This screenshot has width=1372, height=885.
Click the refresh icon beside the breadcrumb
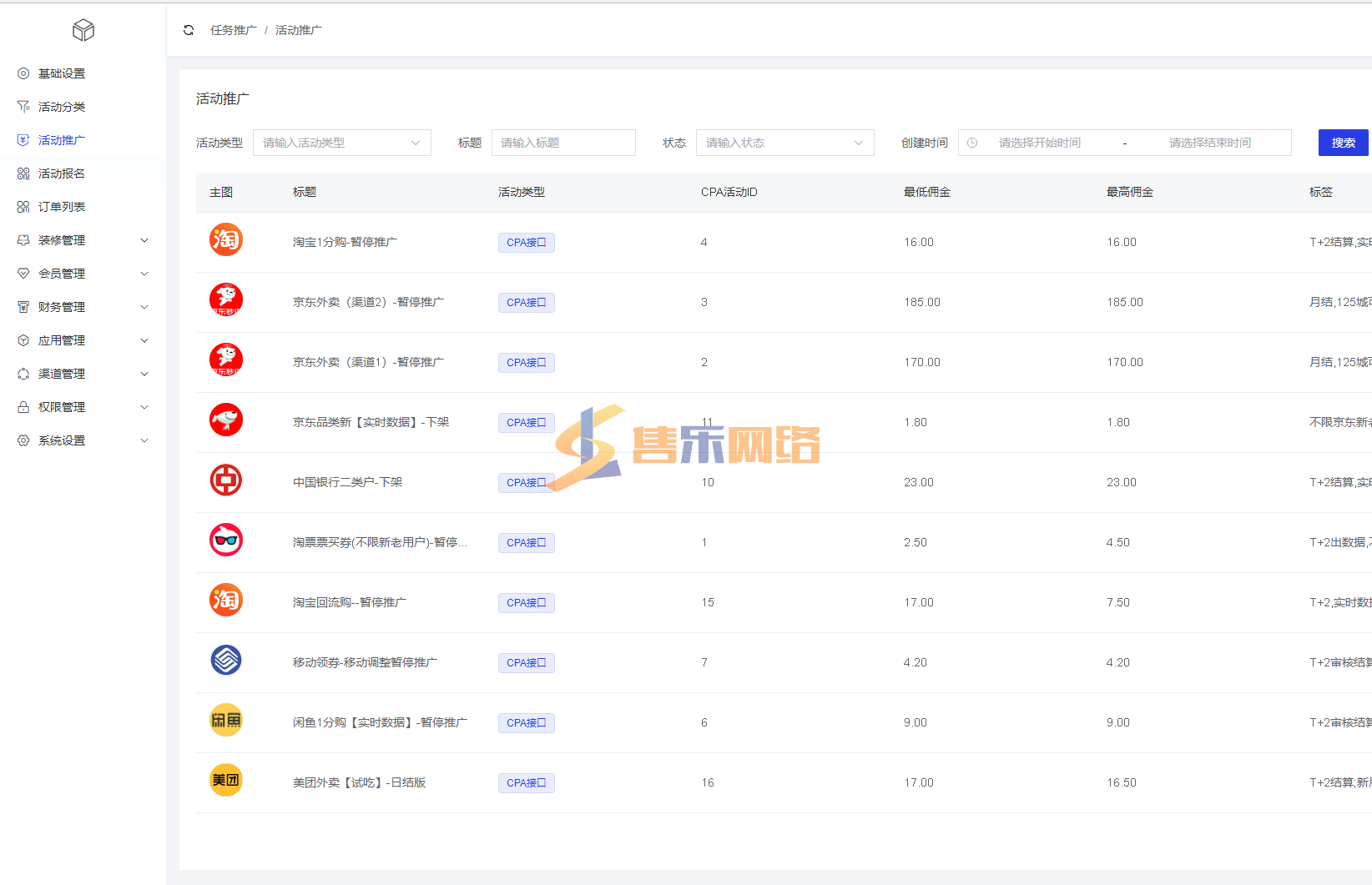coord(189,30)
